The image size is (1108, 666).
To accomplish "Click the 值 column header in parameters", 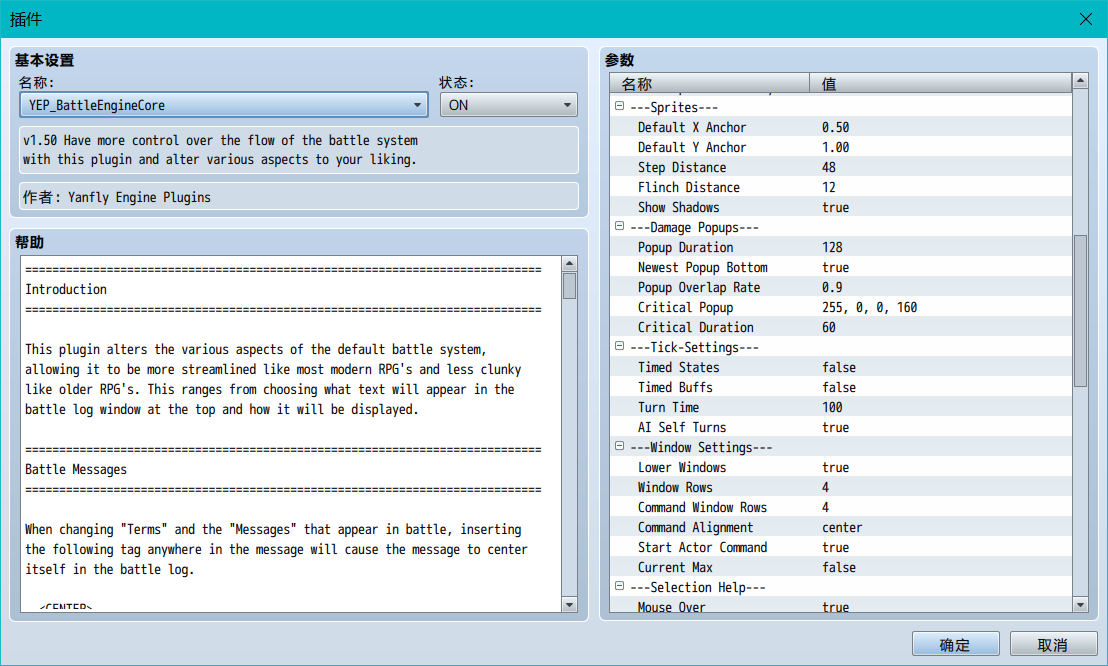I will click(941, 83).
